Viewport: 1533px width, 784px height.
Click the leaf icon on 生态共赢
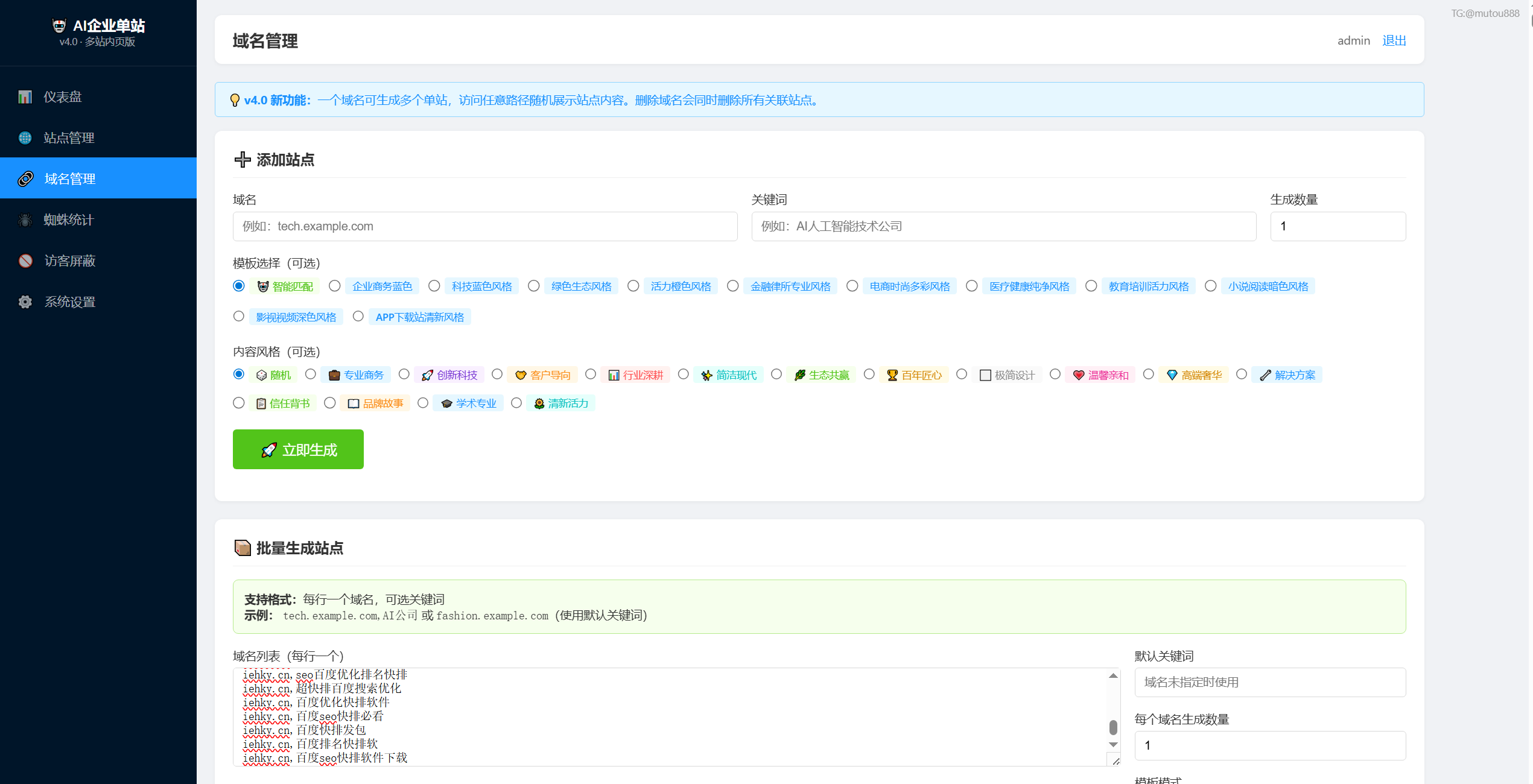click(x=800, y=375)
